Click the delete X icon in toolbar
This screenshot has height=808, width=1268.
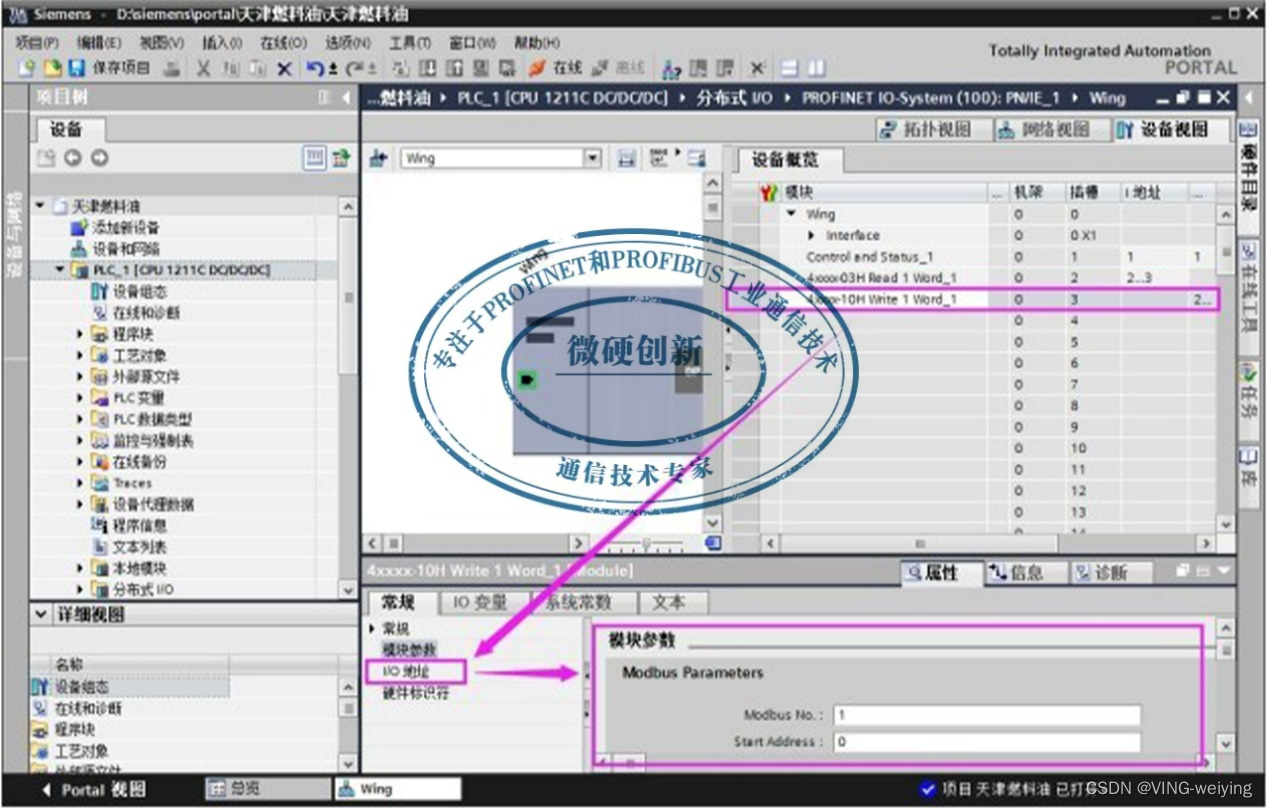[x=284, y=68]
